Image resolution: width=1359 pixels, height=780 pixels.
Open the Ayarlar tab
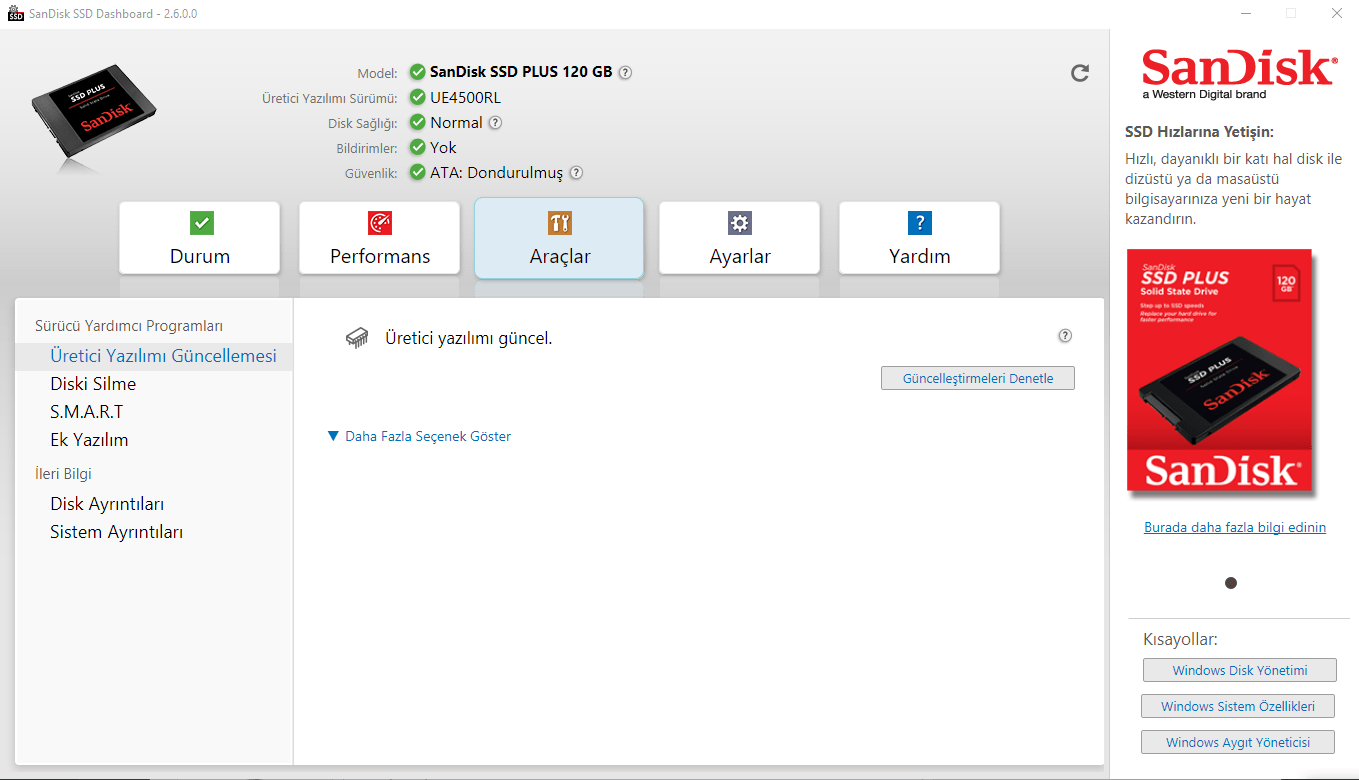(x=740, y=238)
